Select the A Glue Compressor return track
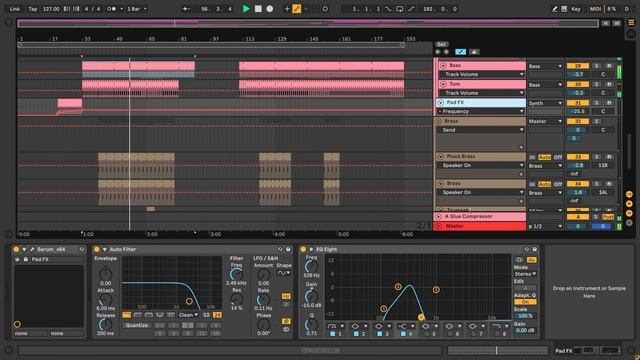 tap(480, 217)
